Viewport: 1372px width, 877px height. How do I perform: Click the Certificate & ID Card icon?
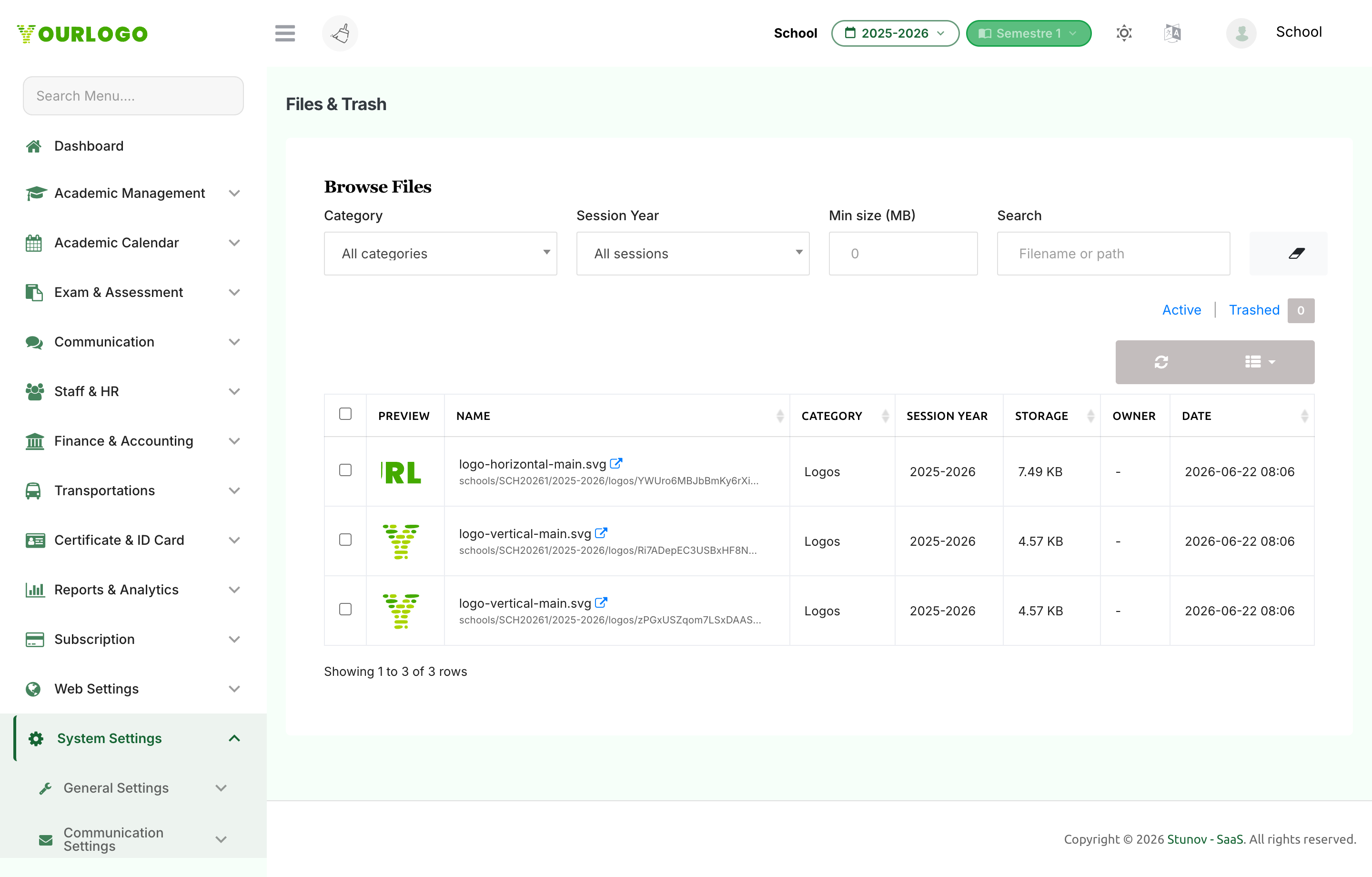tap(35, 540)
